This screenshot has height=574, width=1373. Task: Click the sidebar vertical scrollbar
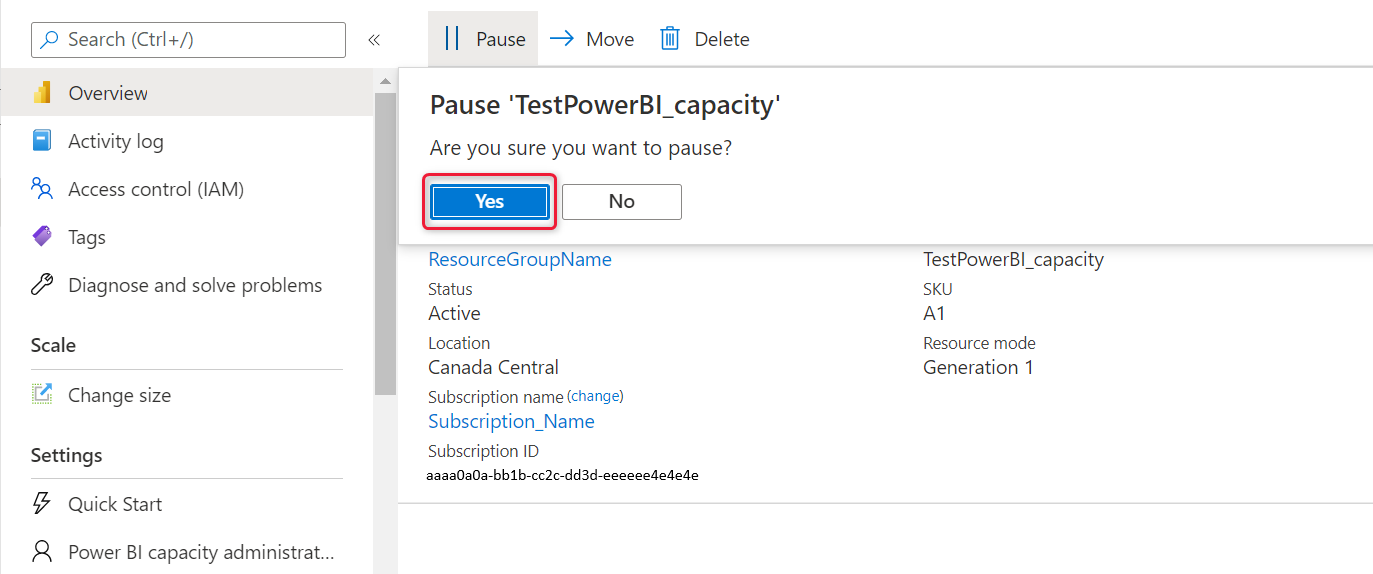[385, 240]
